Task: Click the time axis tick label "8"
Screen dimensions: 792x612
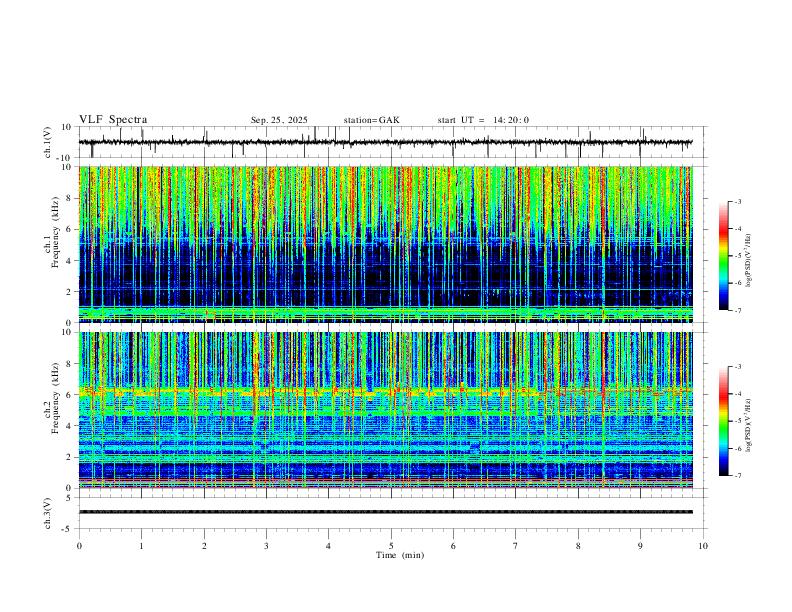Action: coord(578,546)
